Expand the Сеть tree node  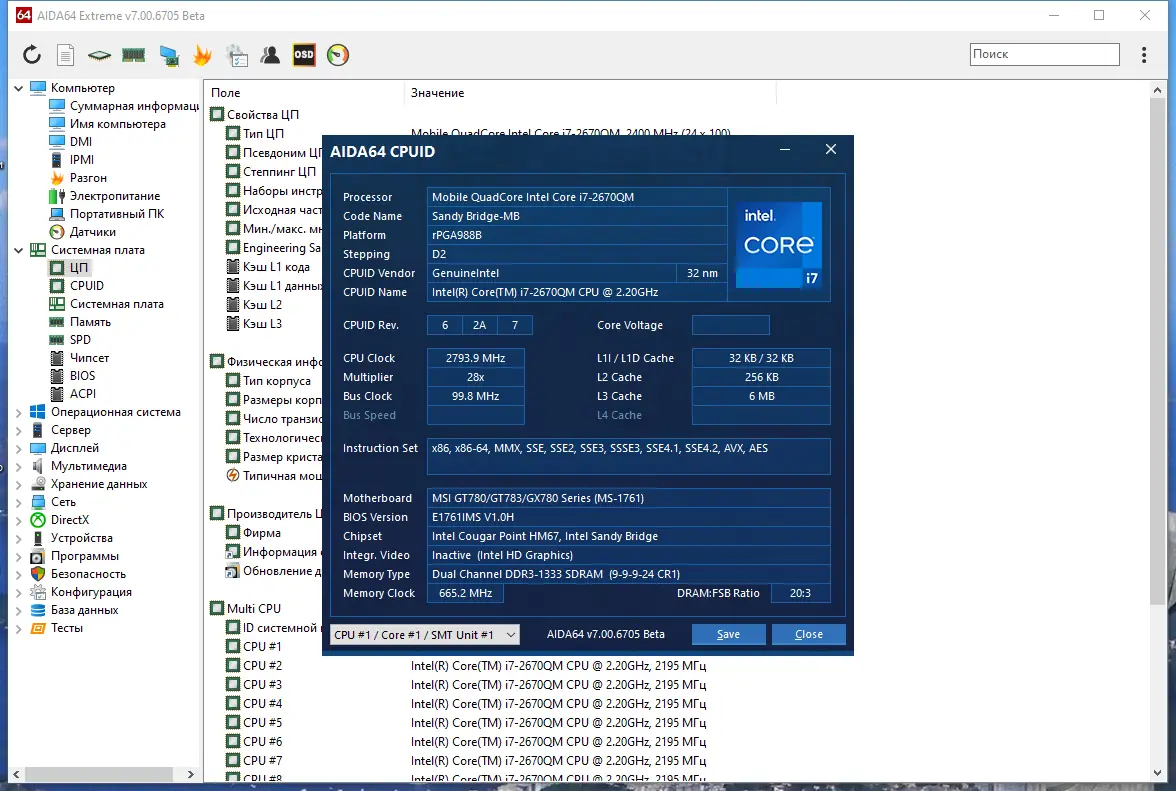[19, 502]
